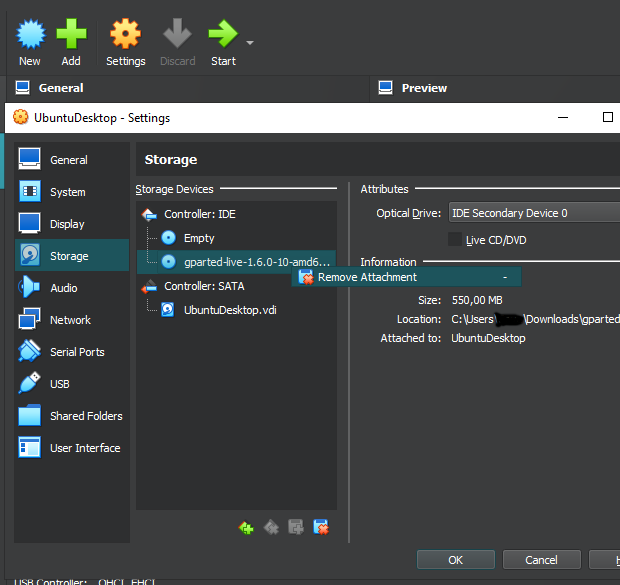This screenshot has width=620, height=585.
Task: Click the Attributes section label
Action: [384, 189]
